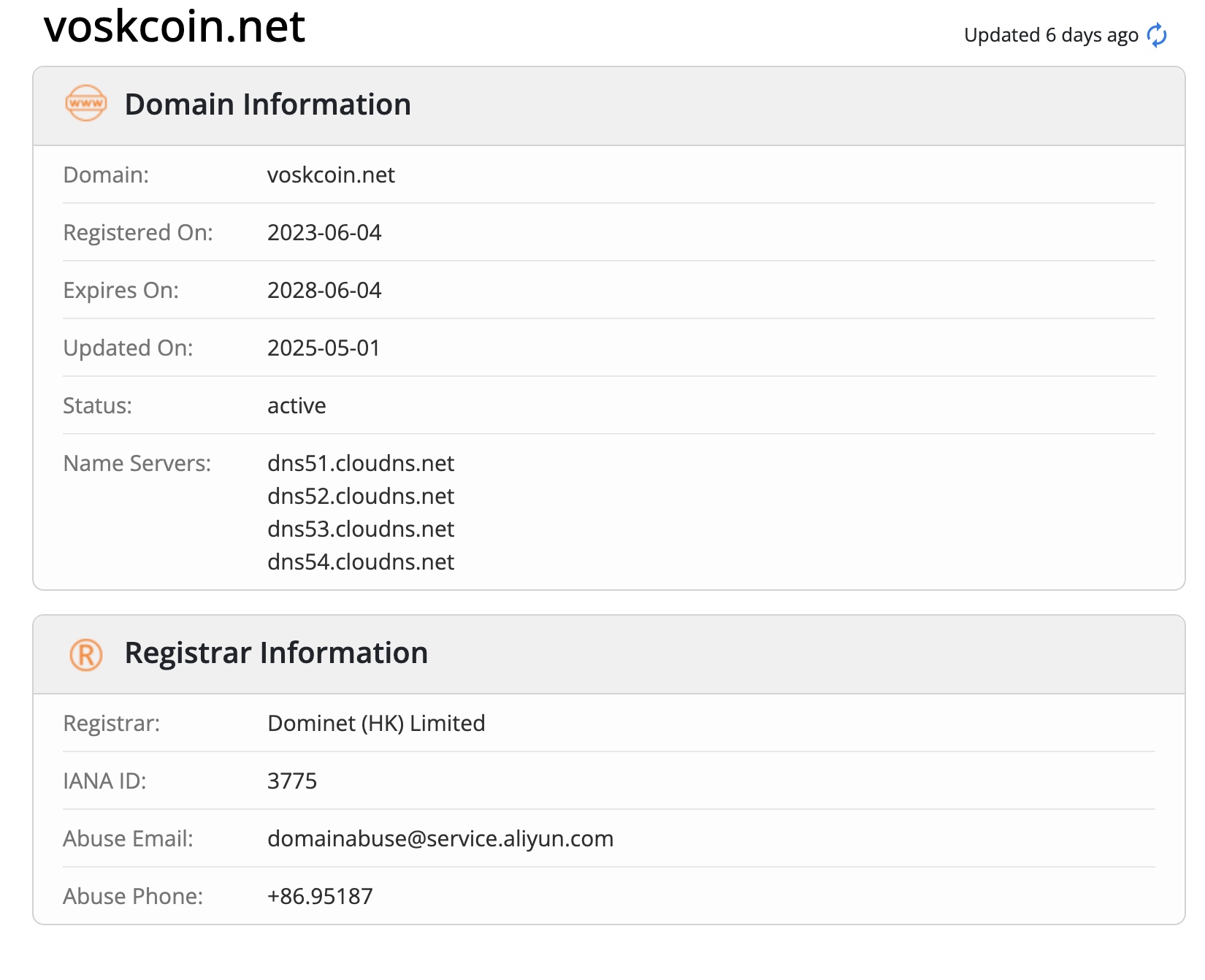Viewport: 1205px width, 980px height.
Task: Click the blue refresh icon
Action: [1157, 35]
